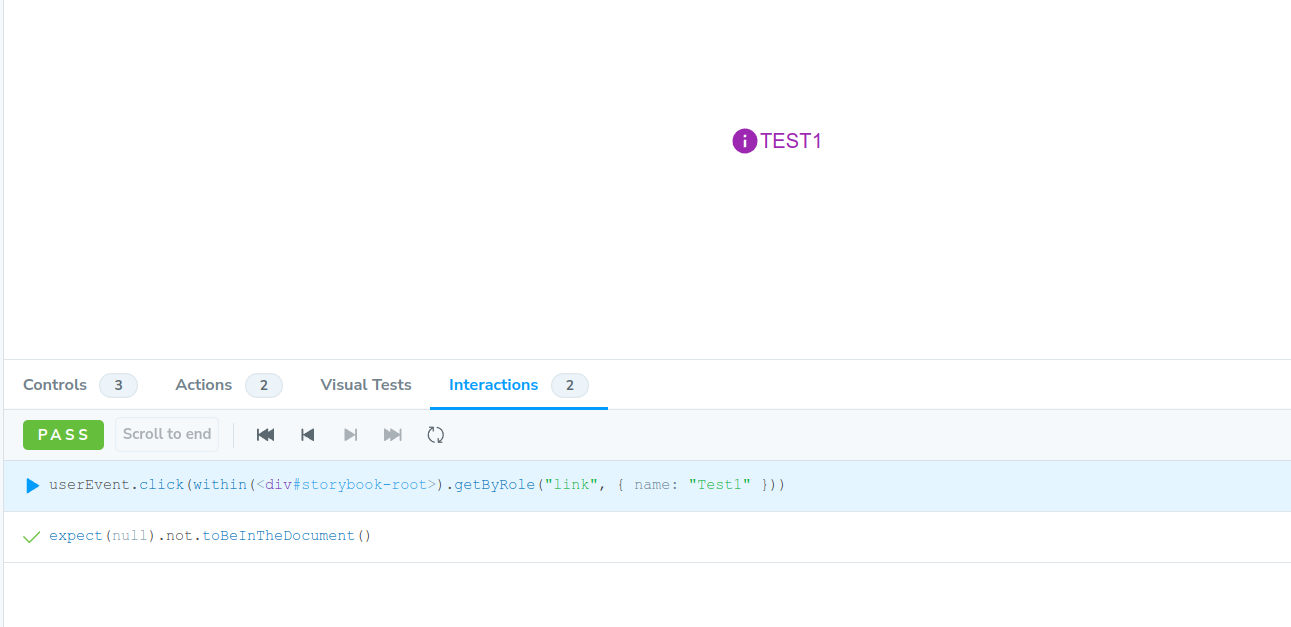This screenshot has height=627, width=1291.
Task: Select the expect(null).not.toBeInTheDocument() step
Action: point(647,537)
